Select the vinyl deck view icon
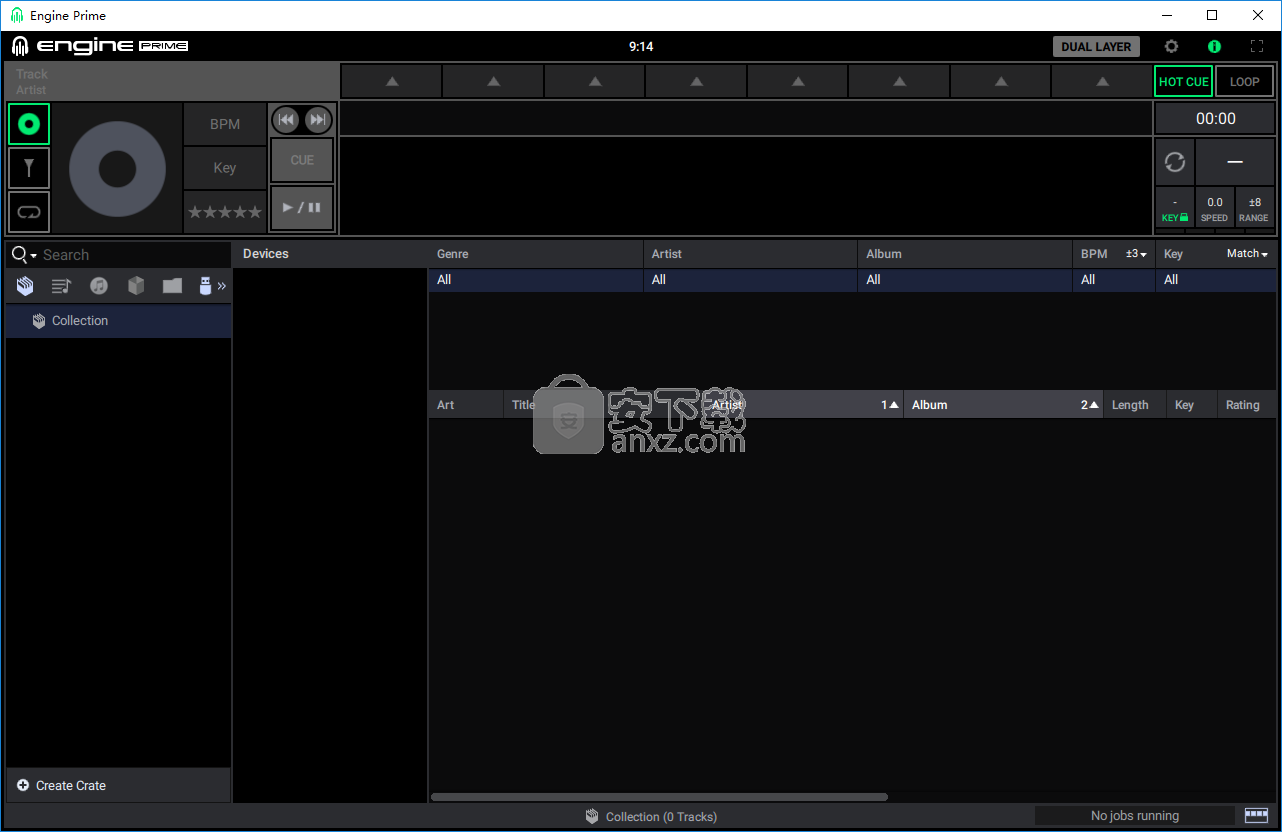 click(29, 124)
